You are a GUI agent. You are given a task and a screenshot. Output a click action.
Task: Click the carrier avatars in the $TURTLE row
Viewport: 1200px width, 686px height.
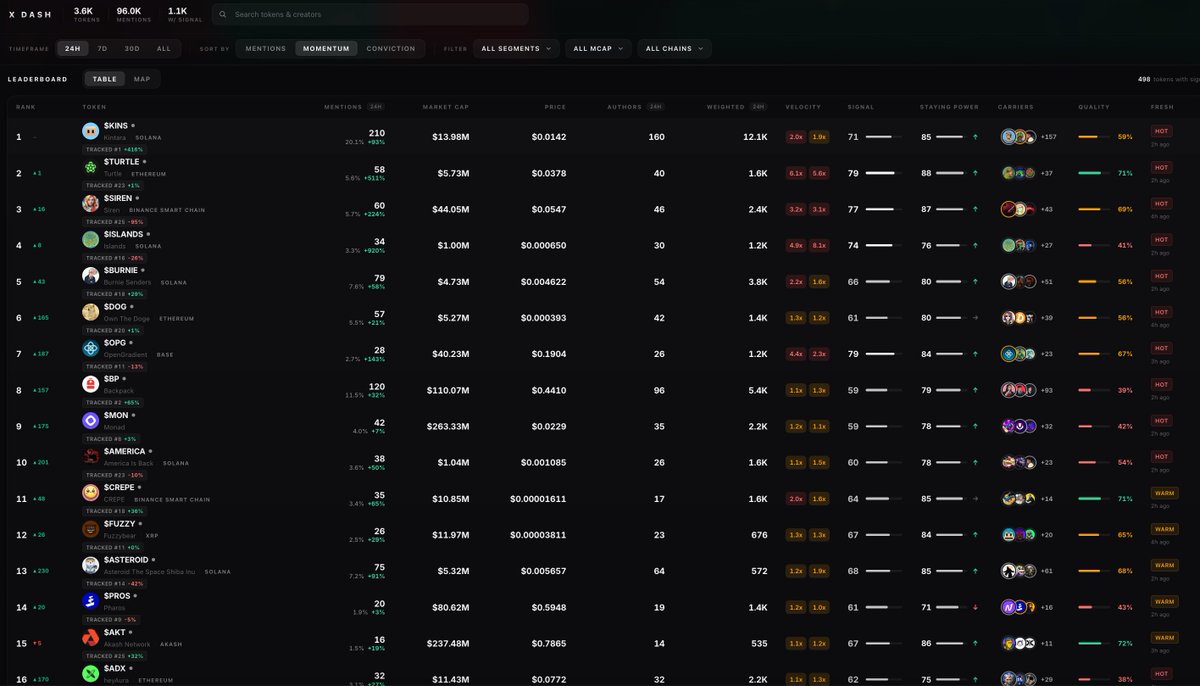[1019, 173]
